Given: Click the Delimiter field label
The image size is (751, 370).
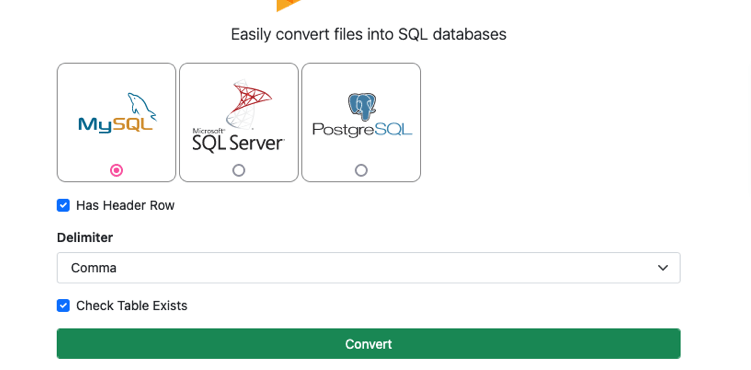Looking at the screenshot, I should (85, 237).
